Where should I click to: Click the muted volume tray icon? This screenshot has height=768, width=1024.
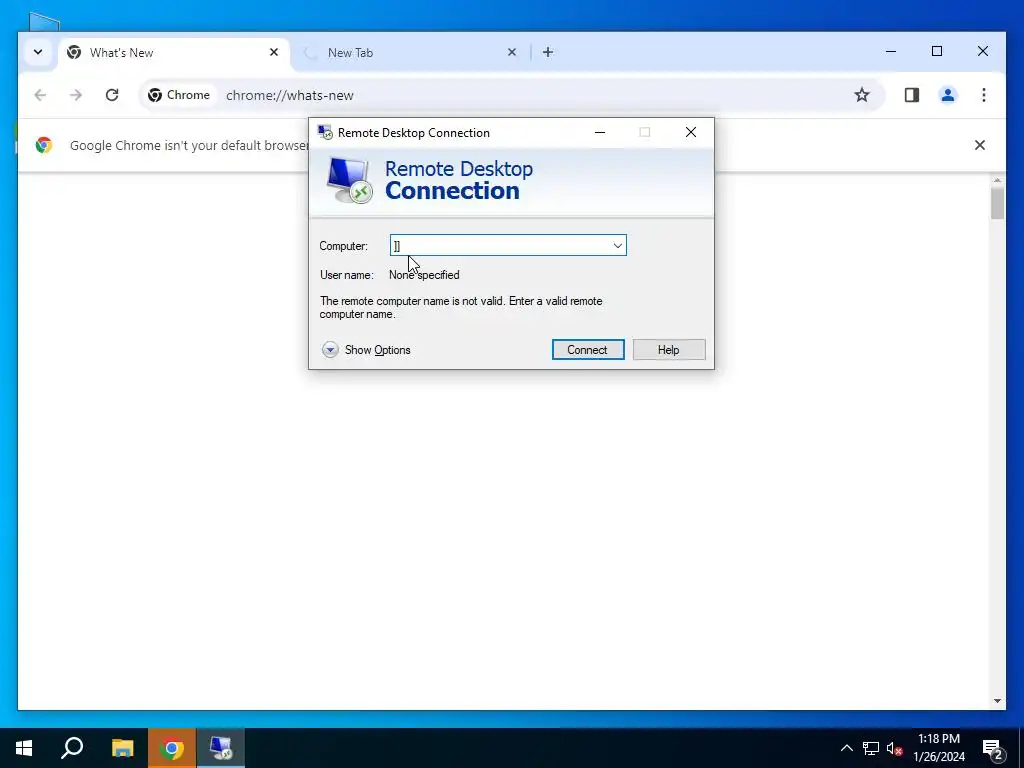tap(894, 748)
